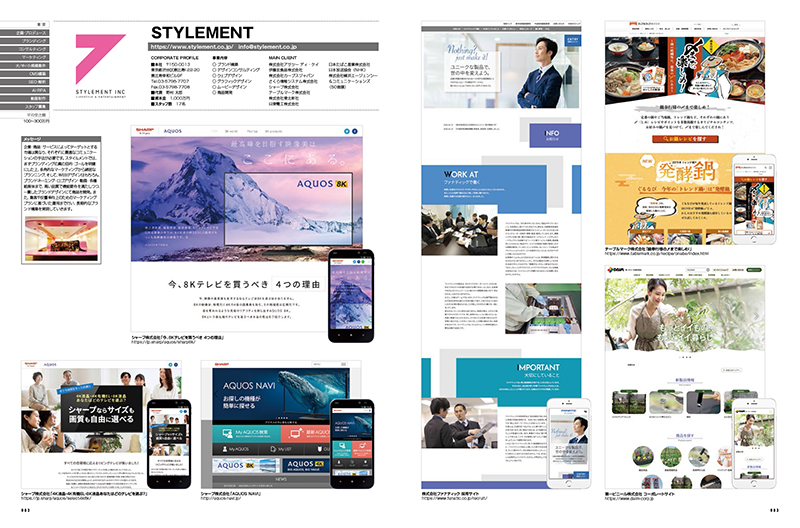Open the https://www.stylement.co.jp/ link

192,46
